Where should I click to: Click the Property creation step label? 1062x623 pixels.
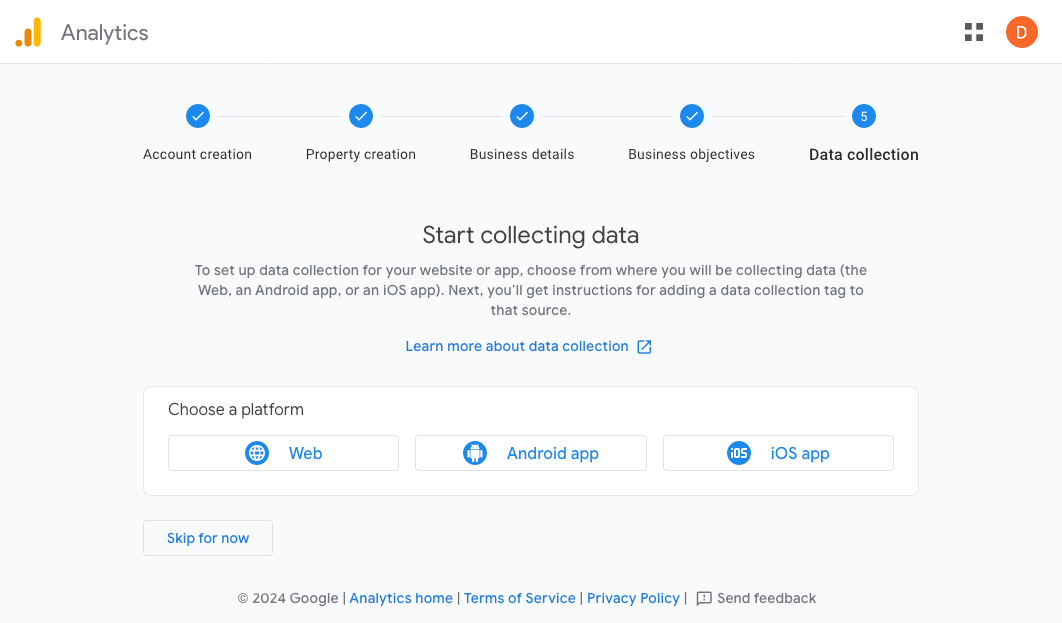coord(361,154)
